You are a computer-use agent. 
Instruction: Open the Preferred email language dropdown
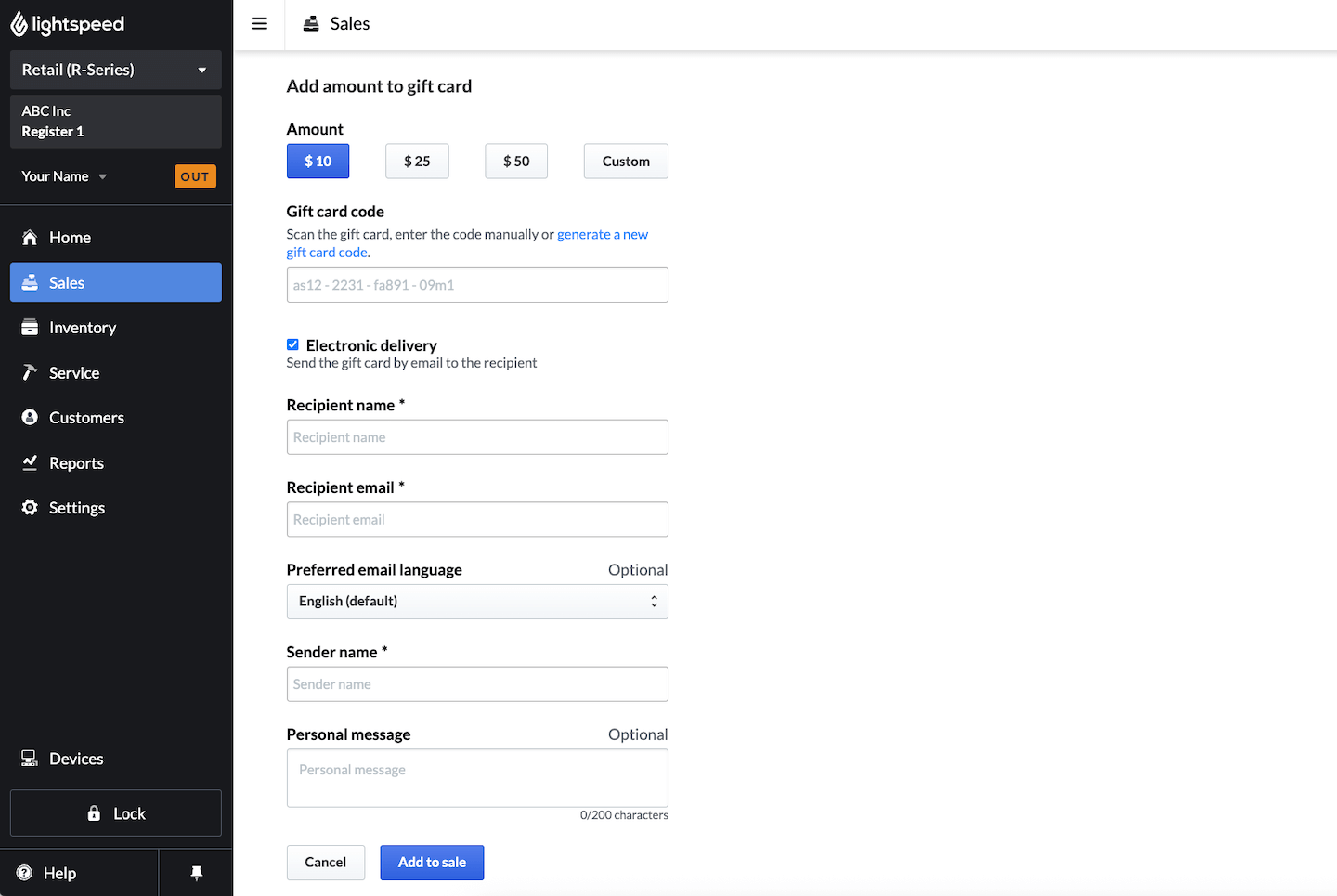click(476, 602)
